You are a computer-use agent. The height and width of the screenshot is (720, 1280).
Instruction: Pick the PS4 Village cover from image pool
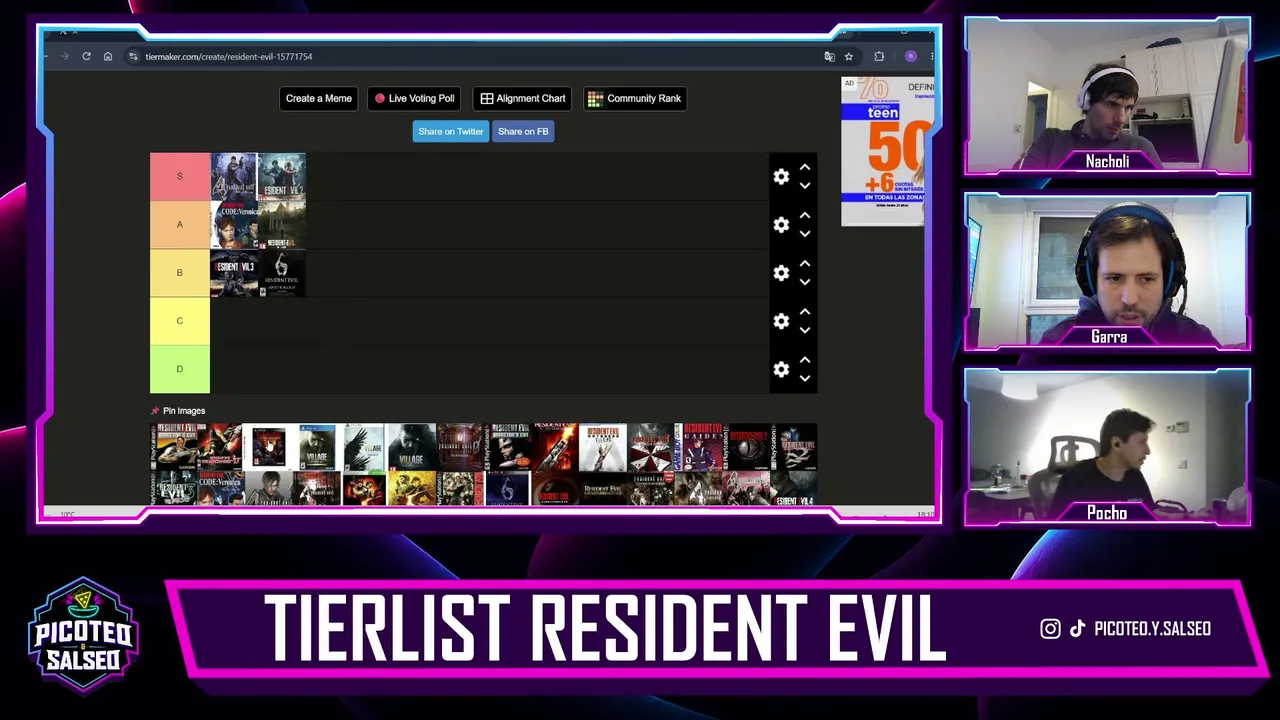pyautogui.click(x=316, y=447)
